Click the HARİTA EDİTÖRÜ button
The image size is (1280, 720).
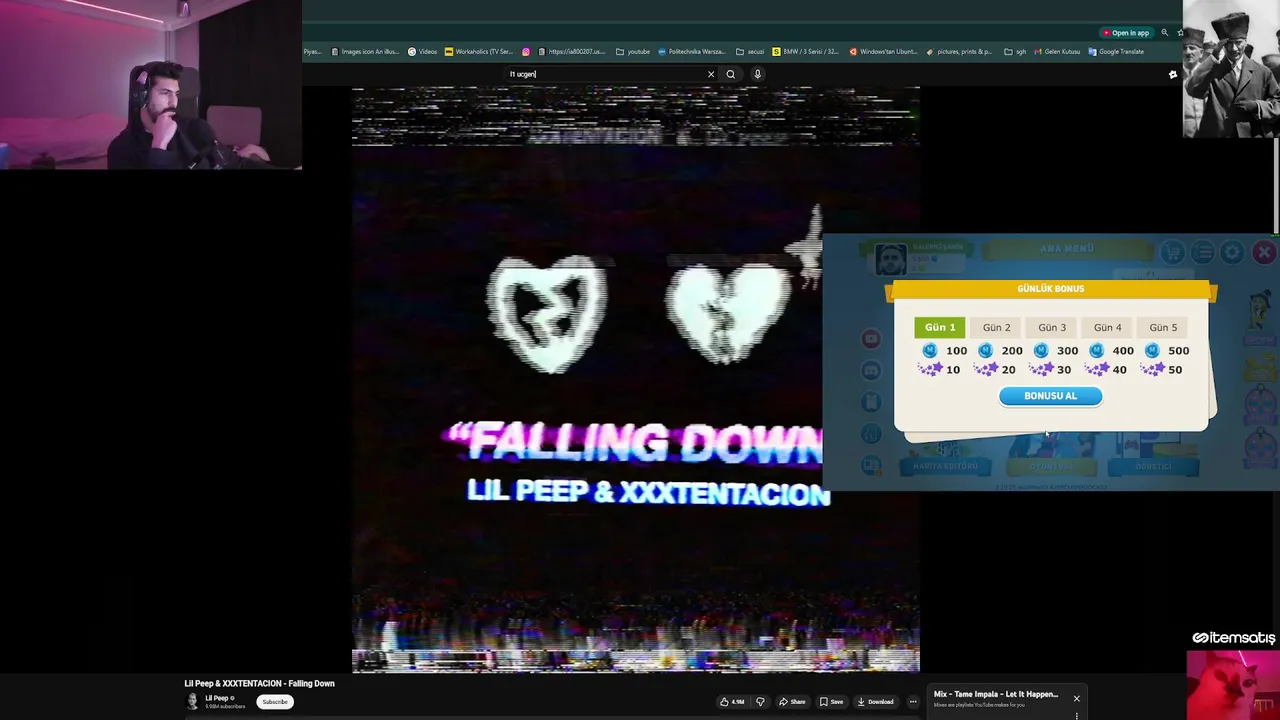945,466
